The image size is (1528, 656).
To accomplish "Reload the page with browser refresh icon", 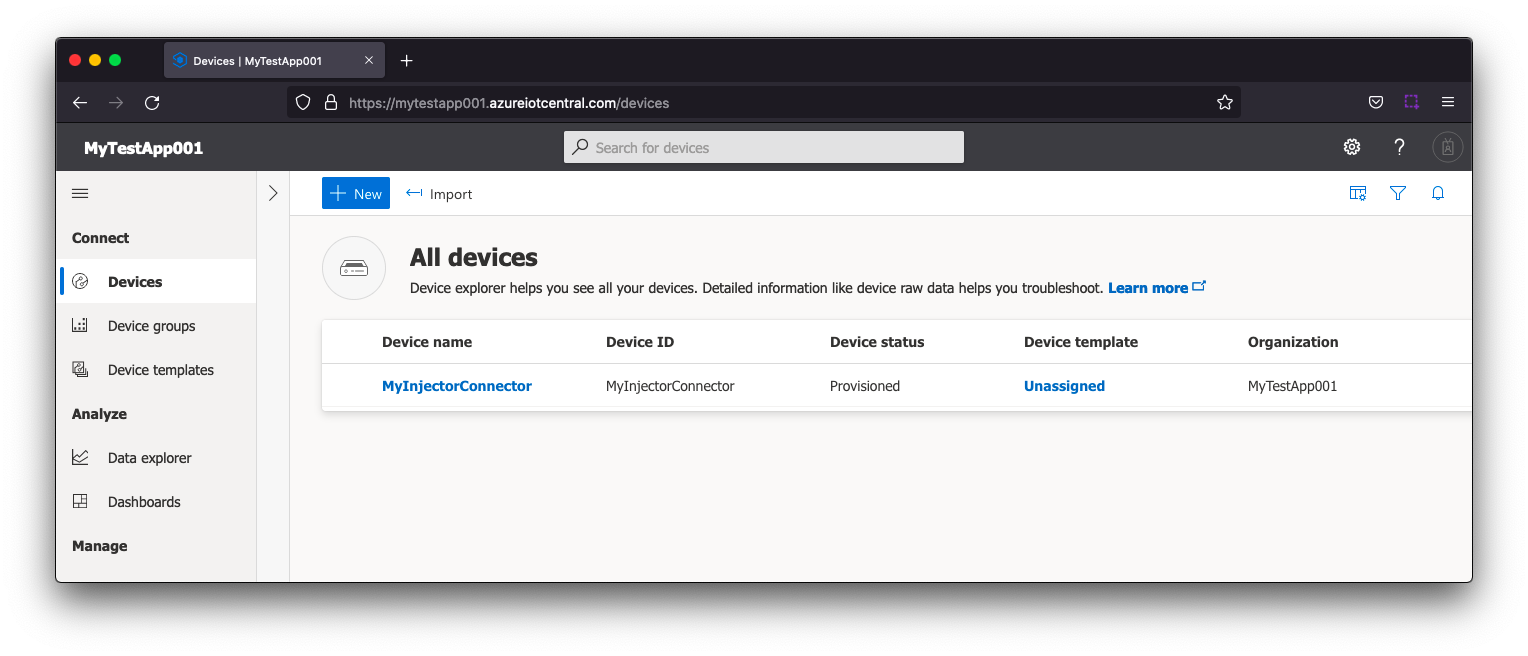I will click(152, 102).
